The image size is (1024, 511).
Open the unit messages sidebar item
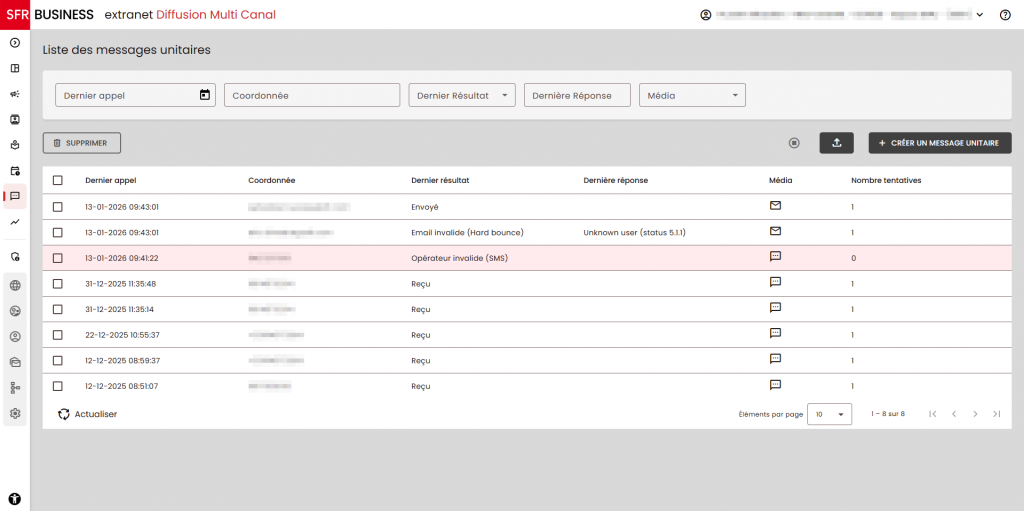coord(15,196)
